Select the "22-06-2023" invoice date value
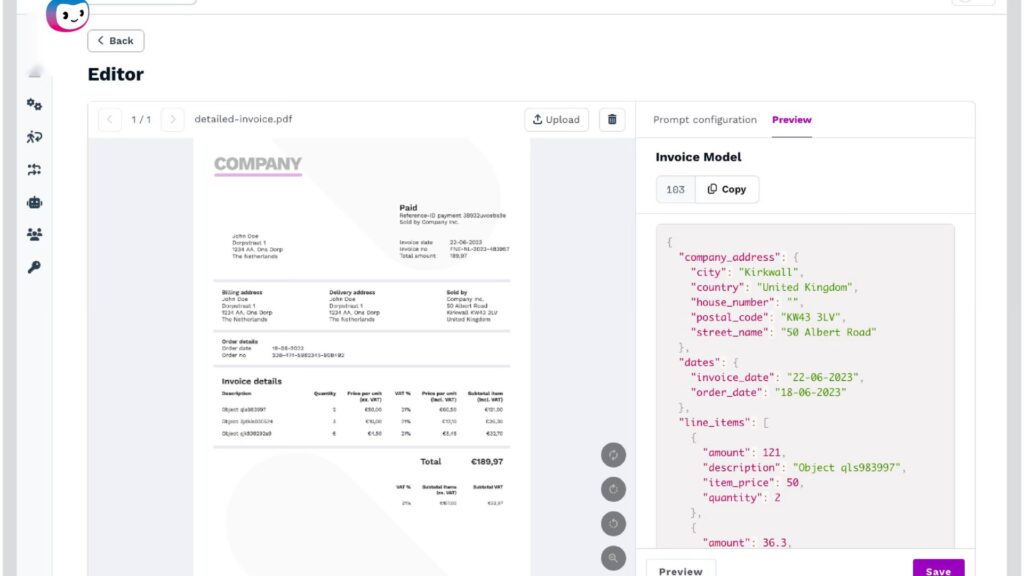The width and height of the screenshot is (1024, 576). [823, 377]
